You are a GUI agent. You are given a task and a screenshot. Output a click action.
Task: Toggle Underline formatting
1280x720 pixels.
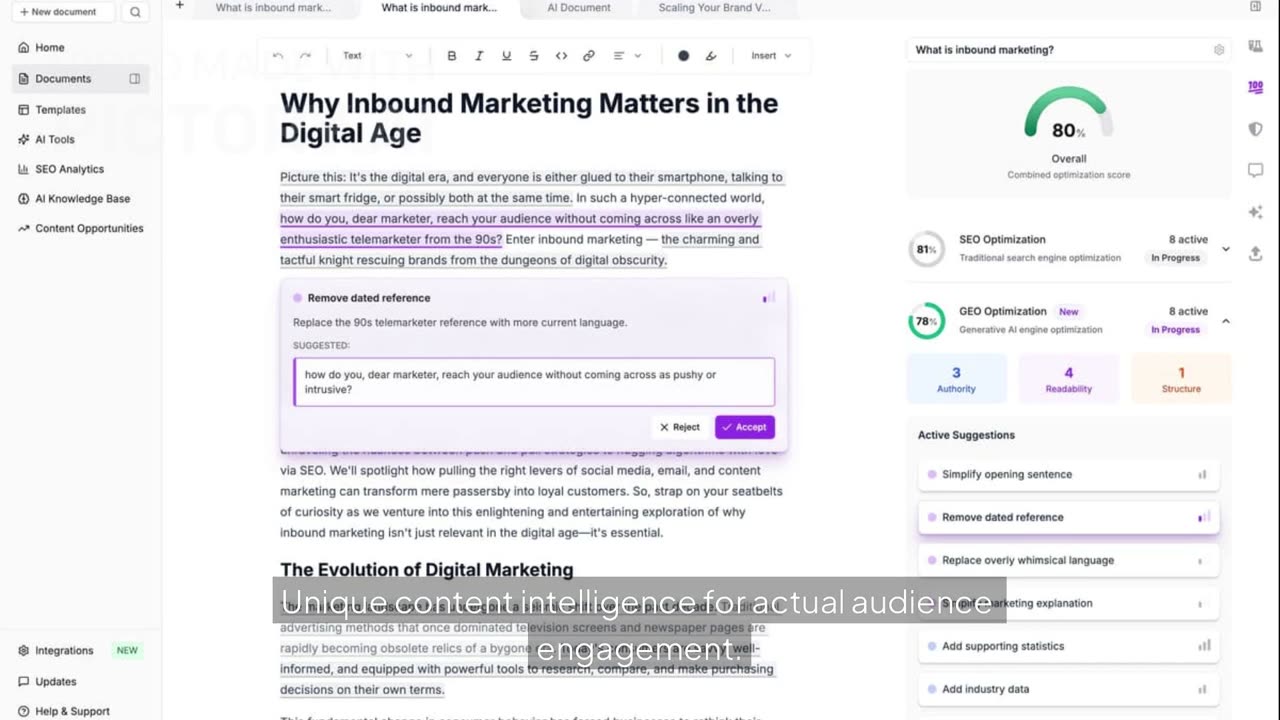click(506, 56)
